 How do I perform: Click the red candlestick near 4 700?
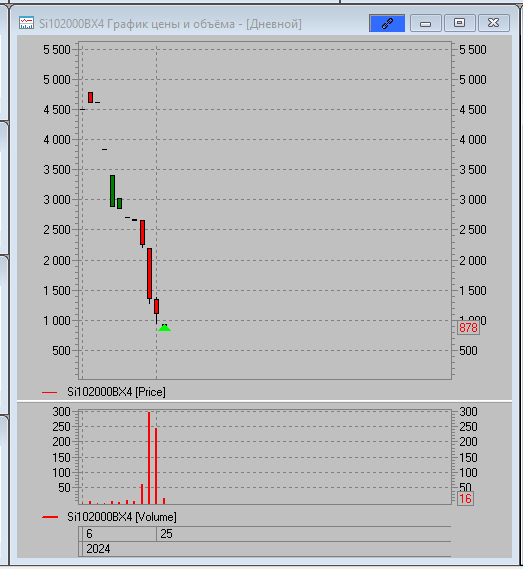coord(90,97)
